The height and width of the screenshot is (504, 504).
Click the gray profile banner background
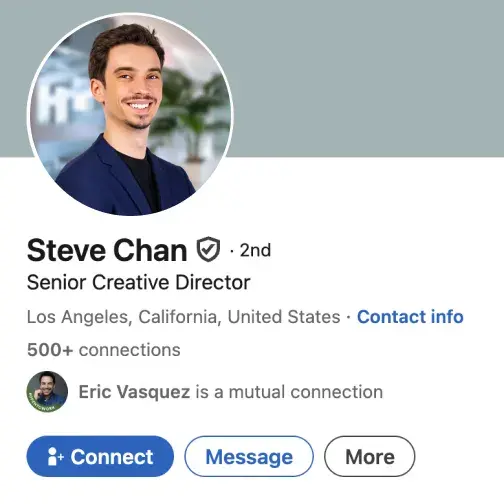point(367,78)
